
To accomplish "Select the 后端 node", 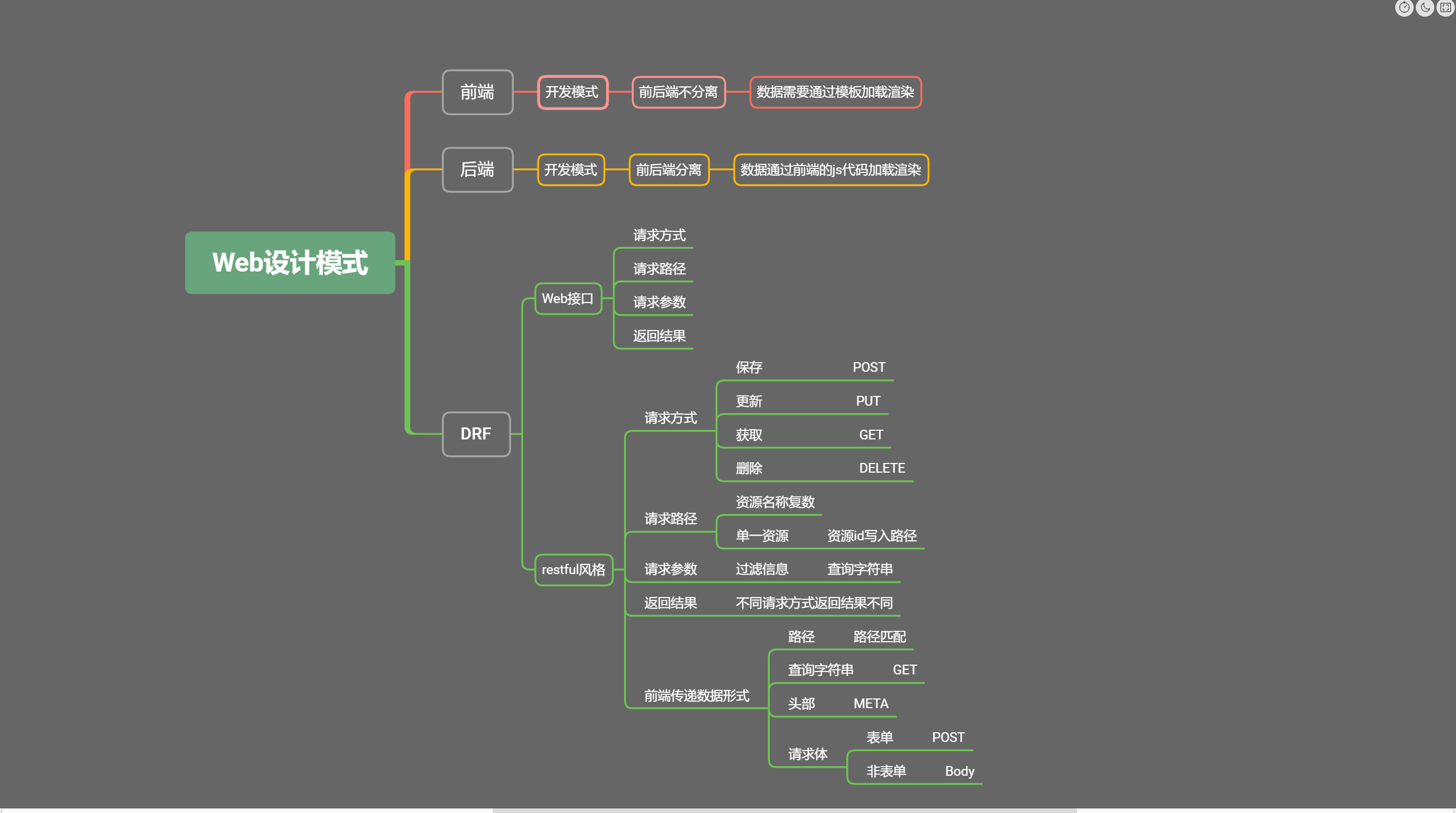I will 477,170.
